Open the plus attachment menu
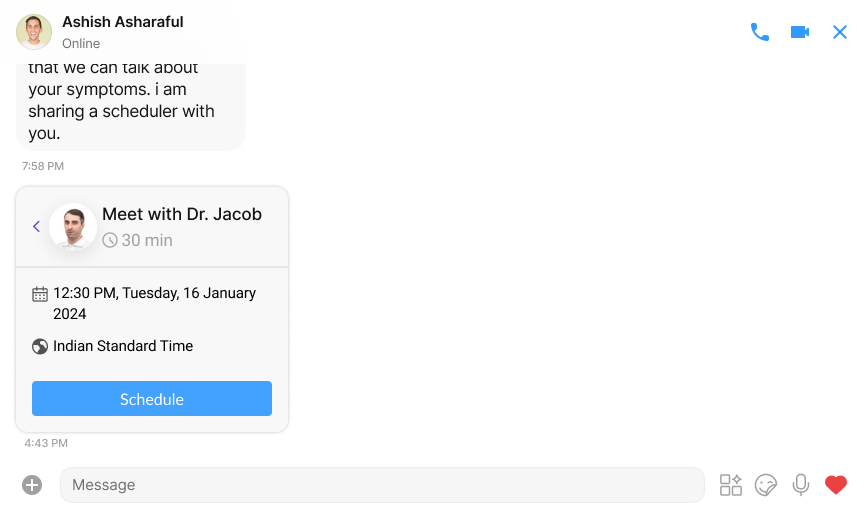The width and height of the screenshot is (868, 517). pos(32,485)
